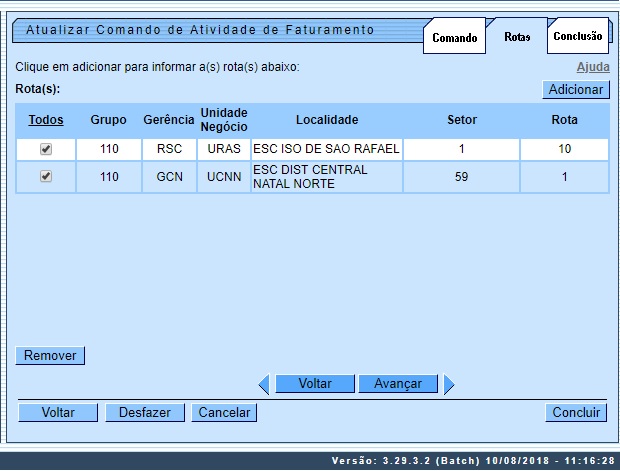This screenshot has width=620, height=471.
Task: Select the Rota cell with value 10
Action: (564, 149)
